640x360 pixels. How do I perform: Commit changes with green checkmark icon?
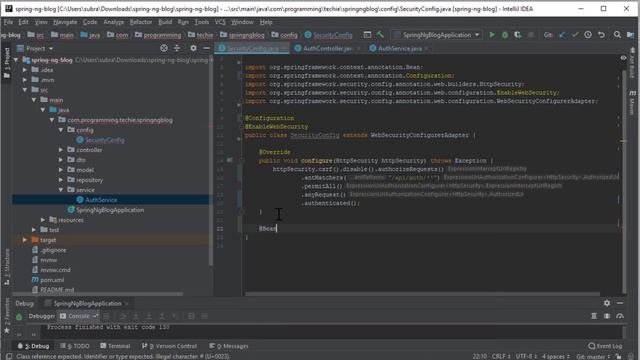(575, 35)
